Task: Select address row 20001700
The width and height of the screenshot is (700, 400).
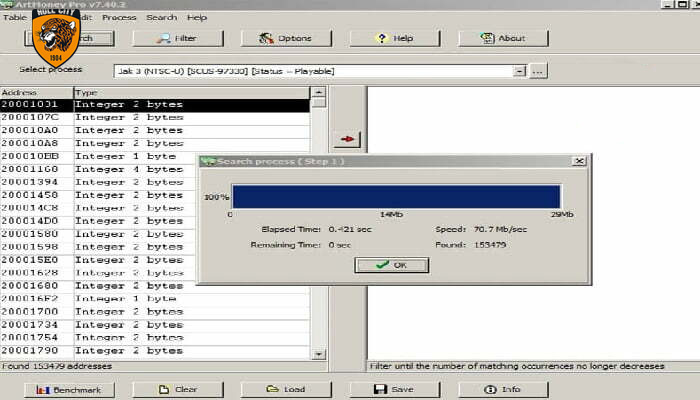Action: pos(154,312)
